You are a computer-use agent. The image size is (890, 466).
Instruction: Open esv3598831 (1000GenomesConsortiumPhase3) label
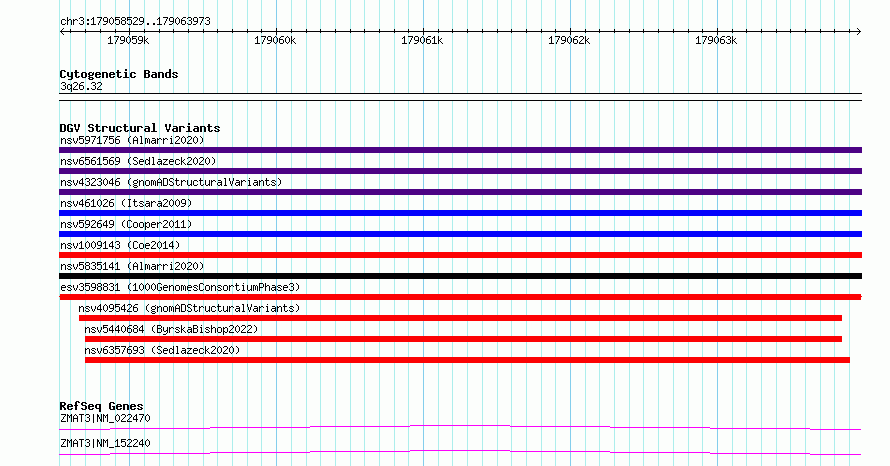point(180,287)
